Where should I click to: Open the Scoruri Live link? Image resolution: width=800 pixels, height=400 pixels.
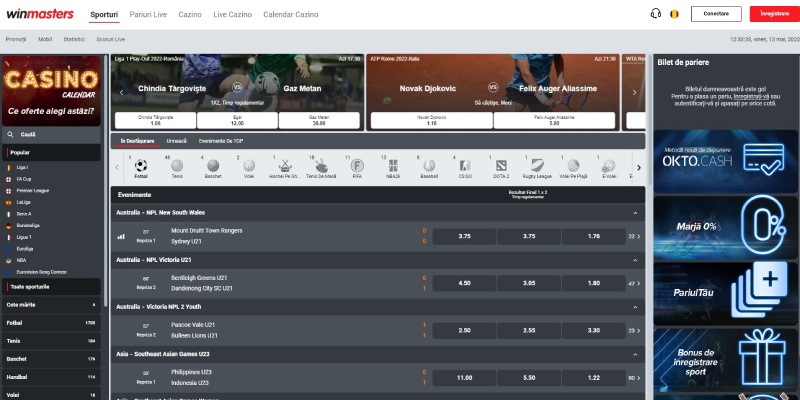coord(110,39)
